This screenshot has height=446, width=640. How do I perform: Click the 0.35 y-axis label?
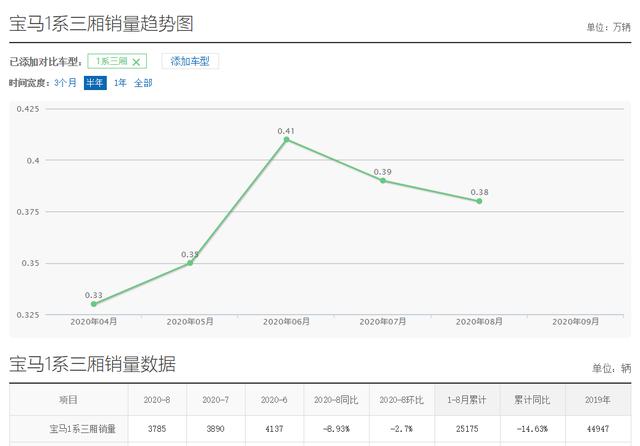31,263
